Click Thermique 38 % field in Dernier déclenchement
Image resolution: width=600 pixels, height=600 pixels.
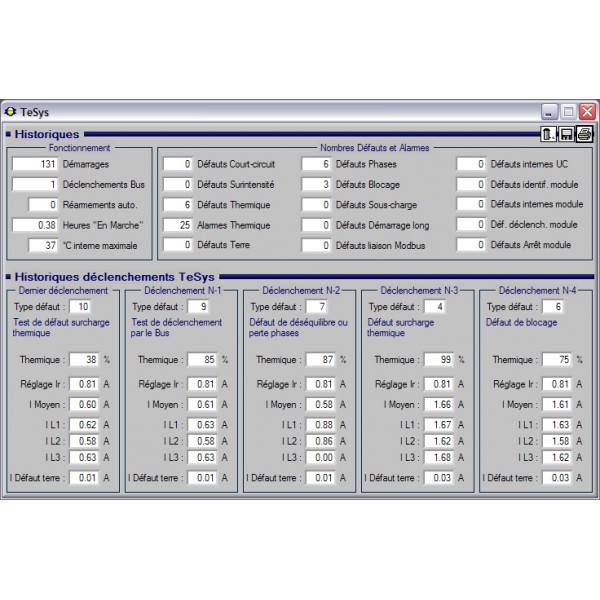[84, 360]
